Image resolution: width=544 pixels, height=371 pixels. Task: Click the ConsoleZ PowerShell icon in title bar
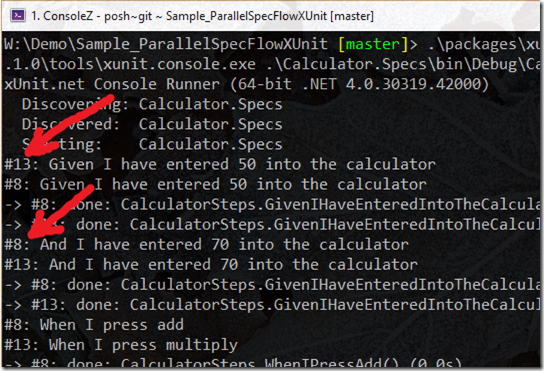tap(18, 15)
